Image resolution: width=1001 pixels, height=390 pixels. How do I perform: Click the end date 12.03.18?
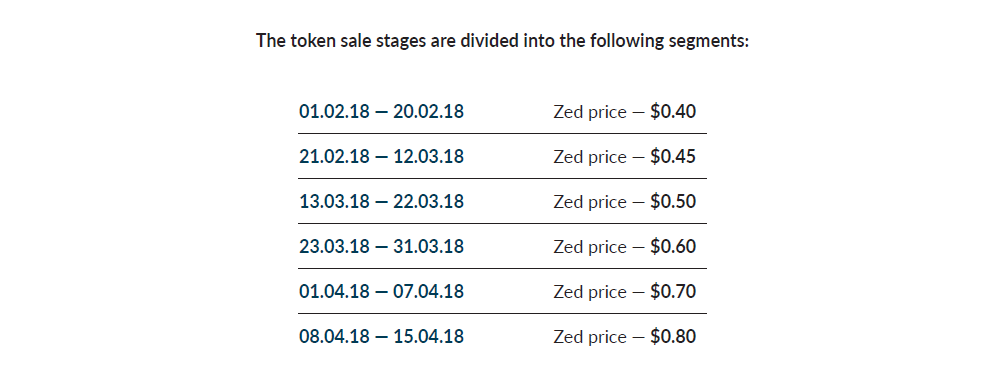pyautogui.click(x=428, y=156)
